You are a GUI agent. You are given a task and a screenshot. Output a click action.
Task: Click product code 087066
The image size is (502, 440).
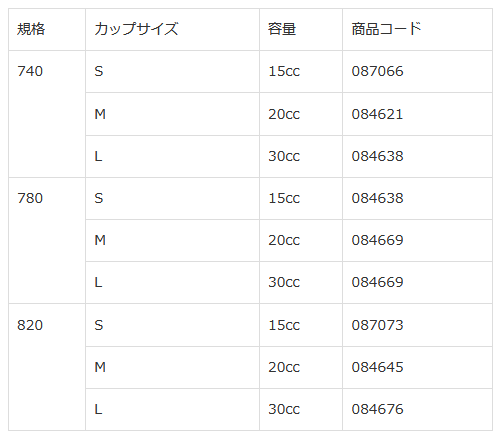click(377, 71)
